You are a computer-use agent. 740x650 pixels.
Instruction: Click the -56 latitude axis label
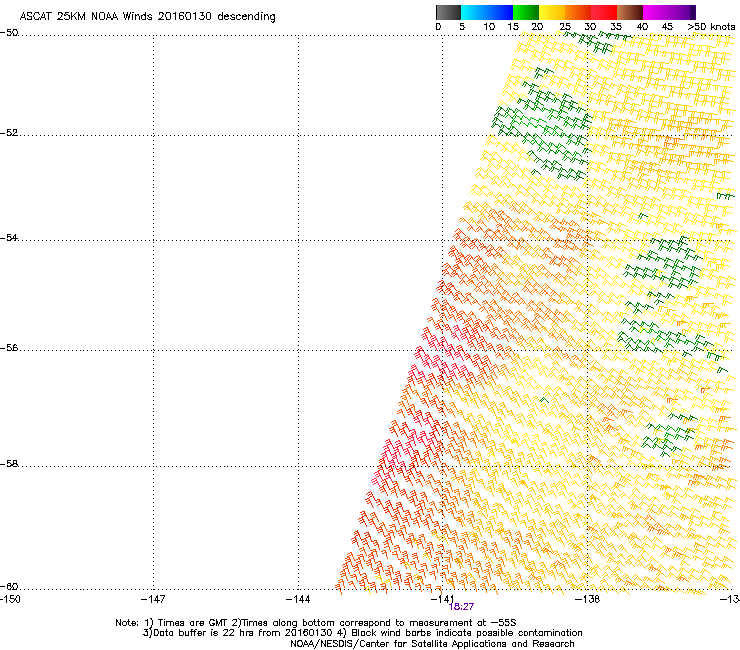click(9, 347)
